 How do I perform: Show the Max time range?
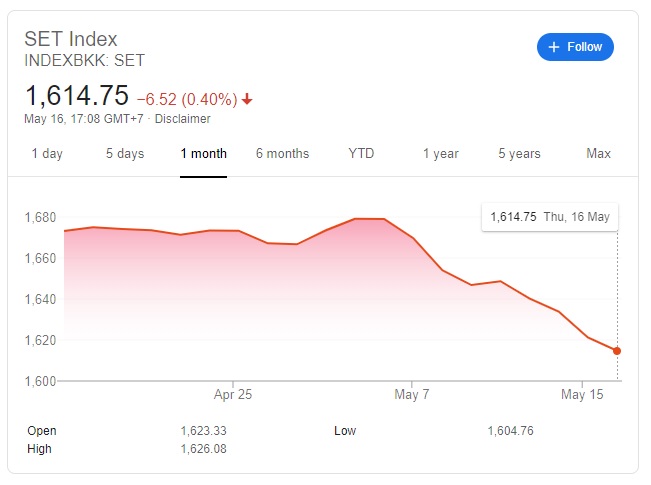coord(598,154)
